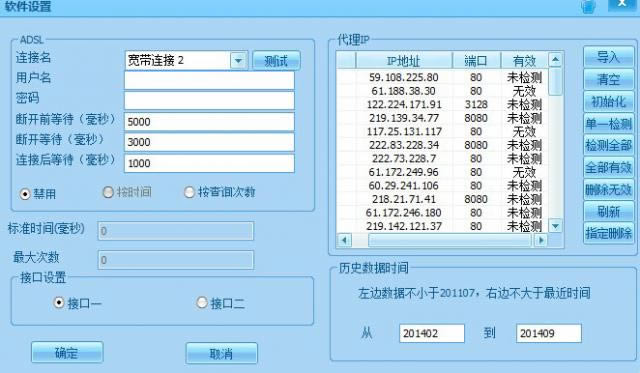The width and height of the screenshot is (640, 373).
Task: Focus the 用户名 username field
Action: coord(209,80)
